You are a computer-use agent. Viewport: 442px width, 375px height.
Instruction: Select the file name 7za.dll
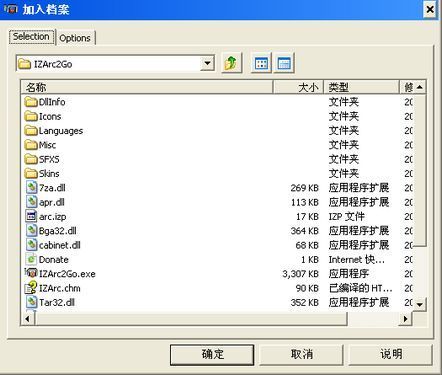tap(52, 188)
